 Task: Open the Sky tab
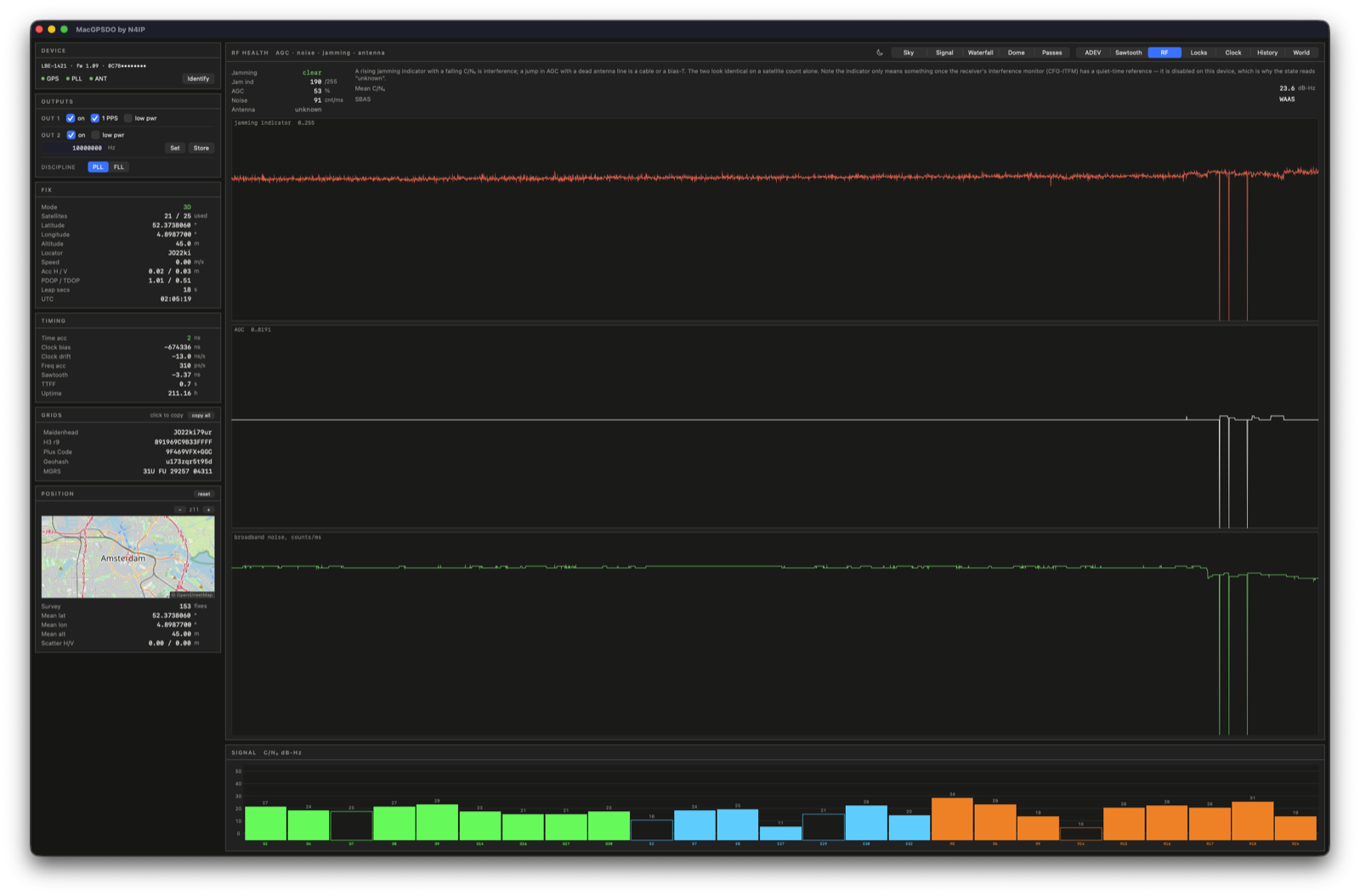click(x=909, y=53)
